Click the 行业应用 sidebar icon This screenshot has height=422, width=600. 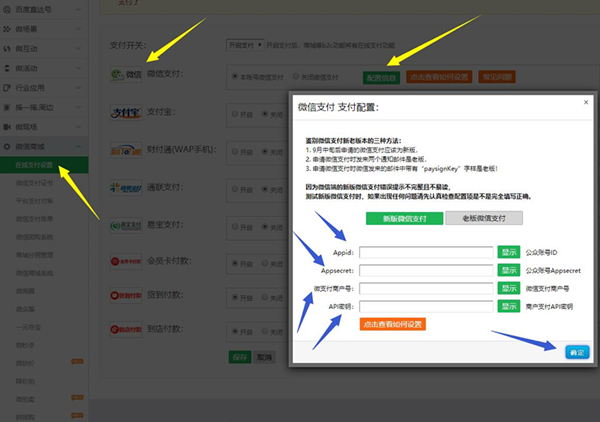coord(7,88)
